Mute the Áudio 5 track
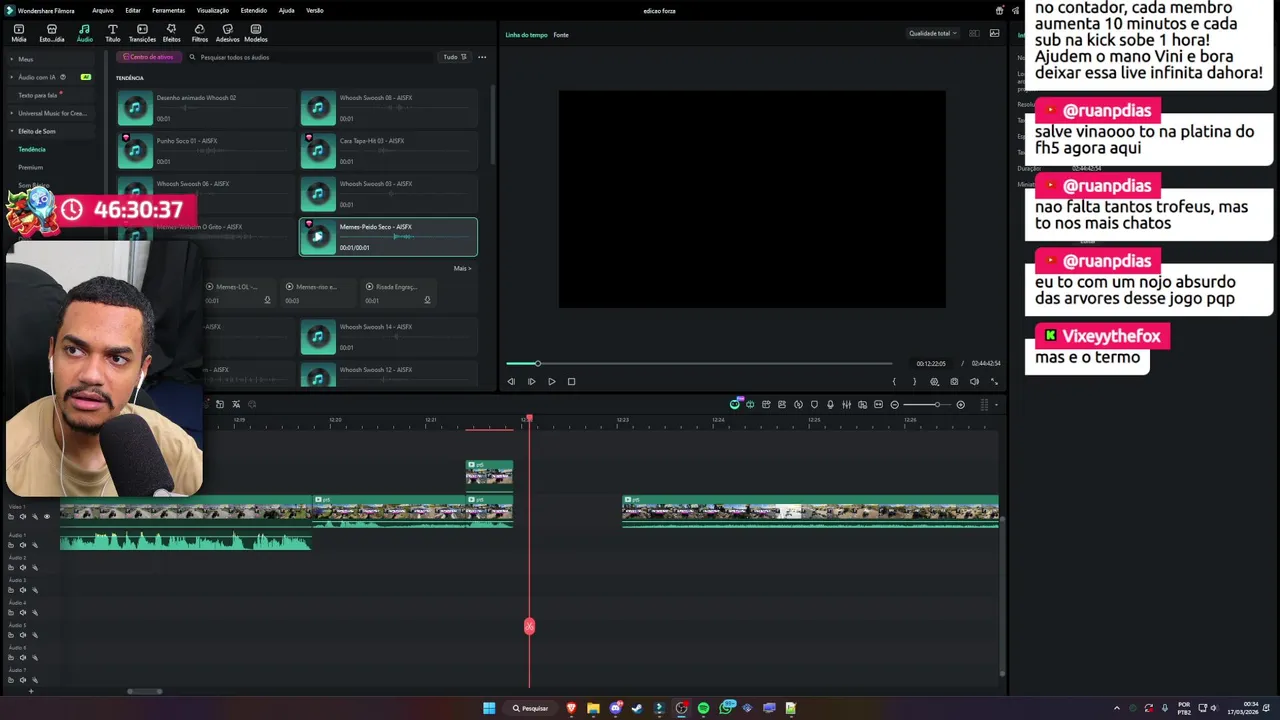 [x=23, y=635]
